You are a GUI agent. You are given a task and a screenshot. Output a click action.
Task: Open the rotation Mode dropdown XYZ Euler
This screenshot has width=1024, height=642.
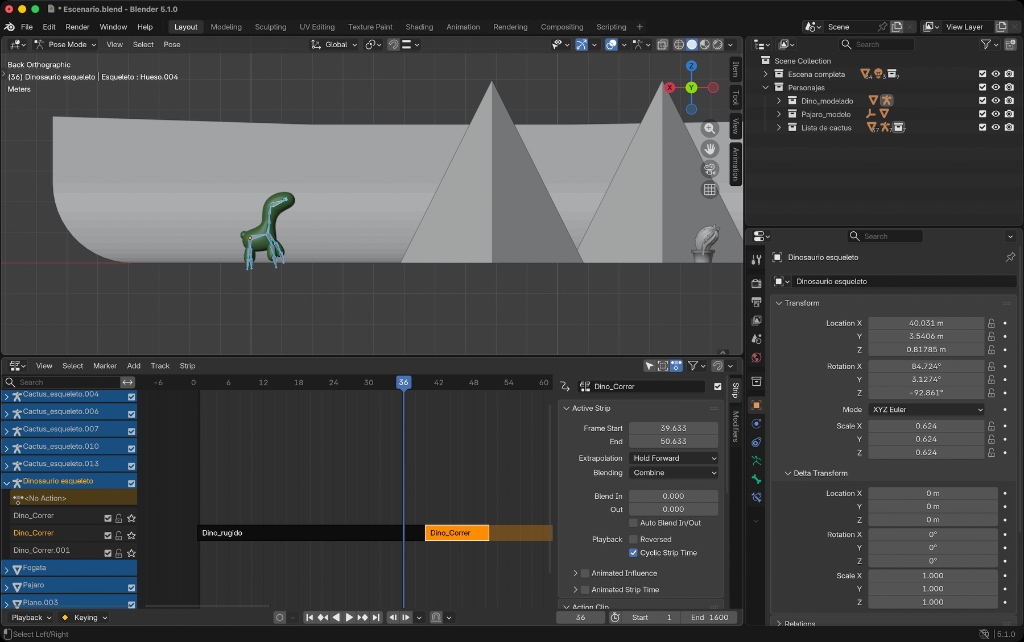coord(925,409)
